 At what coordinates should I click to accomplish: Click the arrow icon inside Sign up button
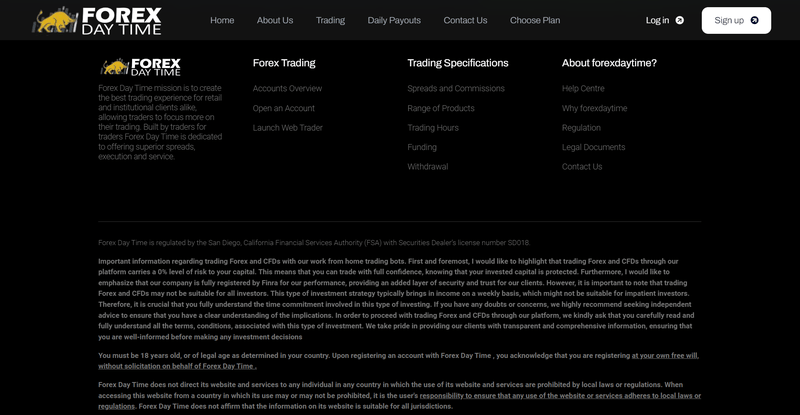(x=755, y=20)
